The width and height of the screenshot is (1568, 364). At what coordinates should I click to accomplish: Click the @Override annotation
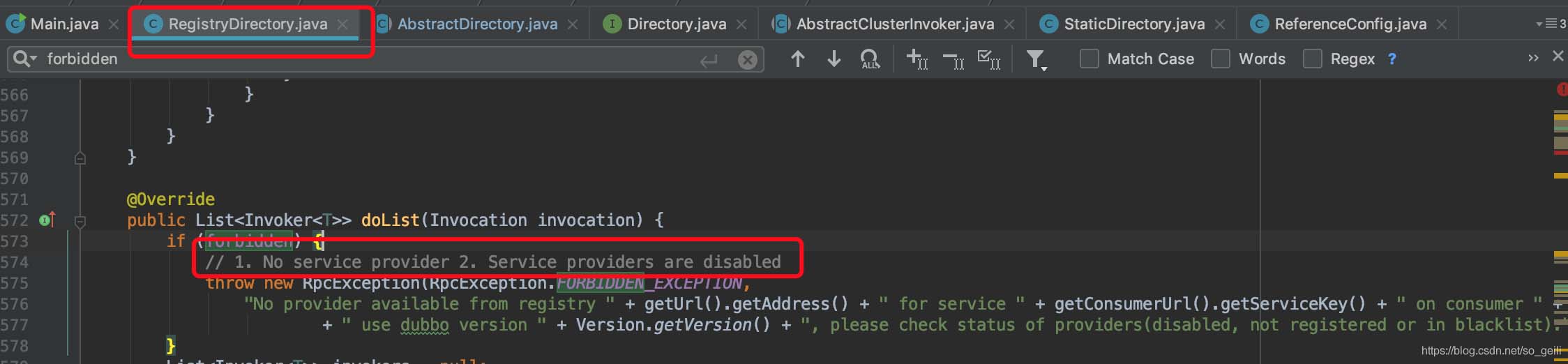171,199
